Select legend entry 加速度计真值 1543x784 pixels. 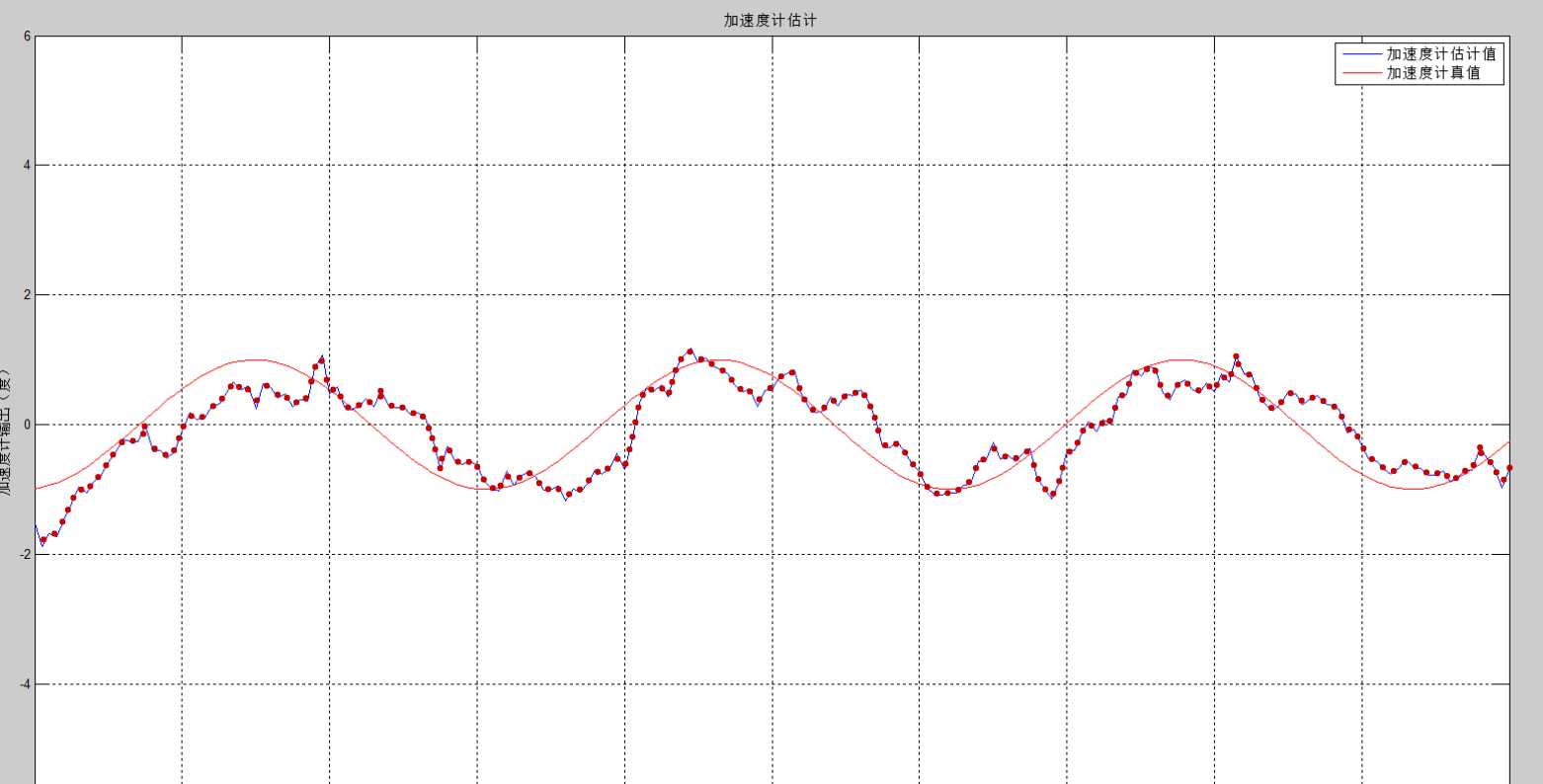[x=1433, y=73]
